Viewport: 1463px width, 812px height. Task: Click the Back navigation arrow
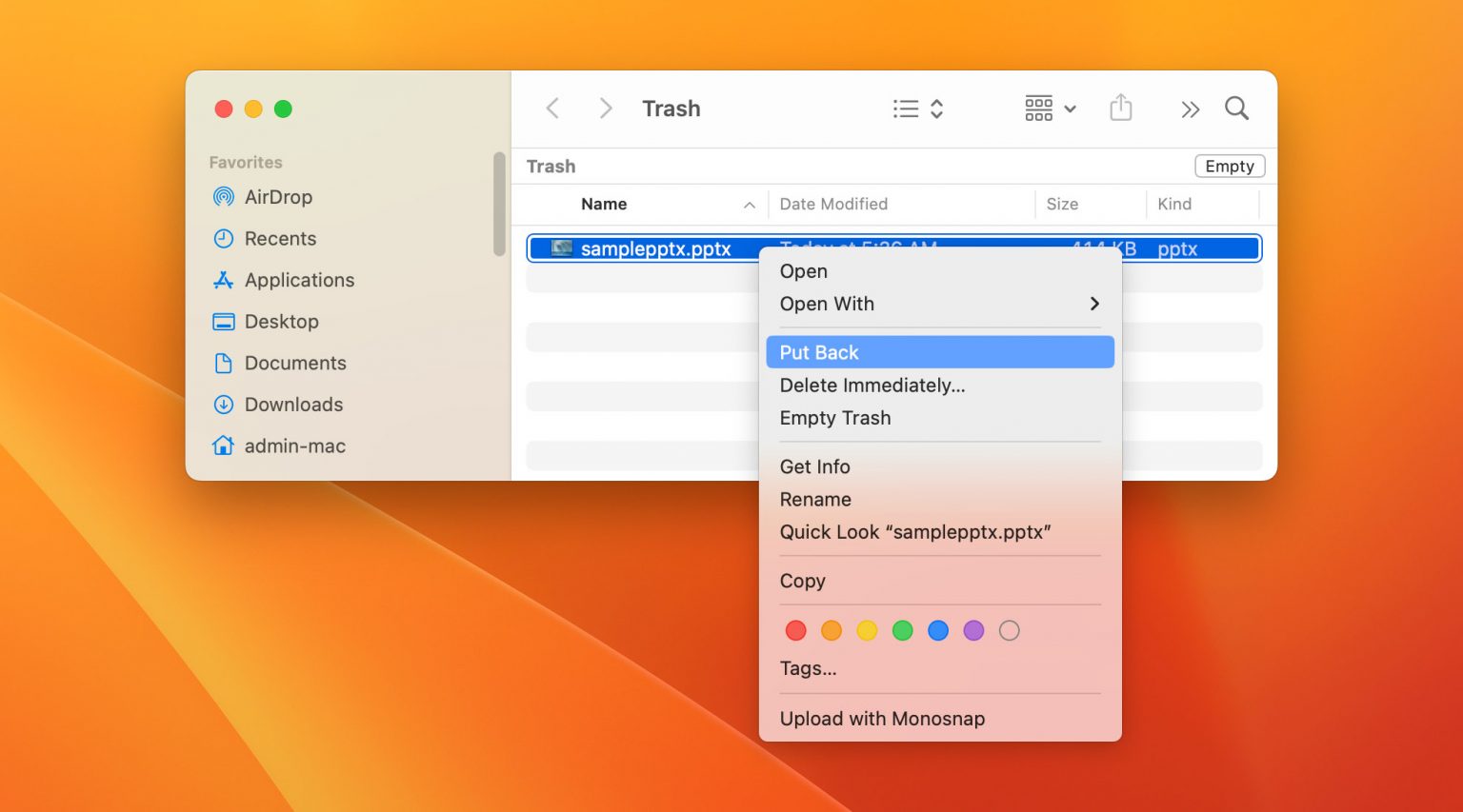coord(552,108)
